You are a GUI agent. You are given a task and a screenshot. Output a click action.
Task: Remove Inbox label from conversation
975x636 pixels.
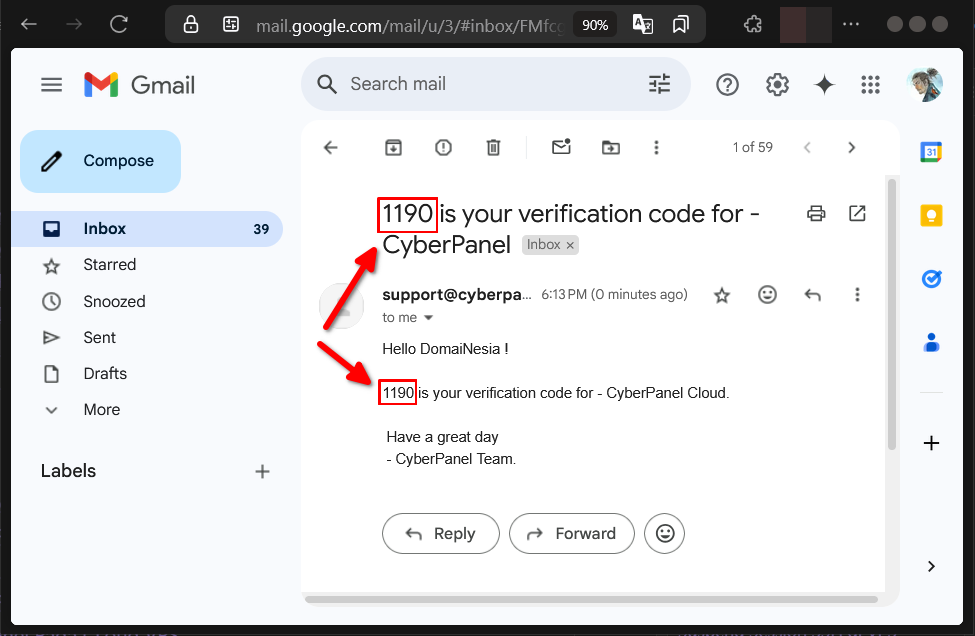click(570, 245)
